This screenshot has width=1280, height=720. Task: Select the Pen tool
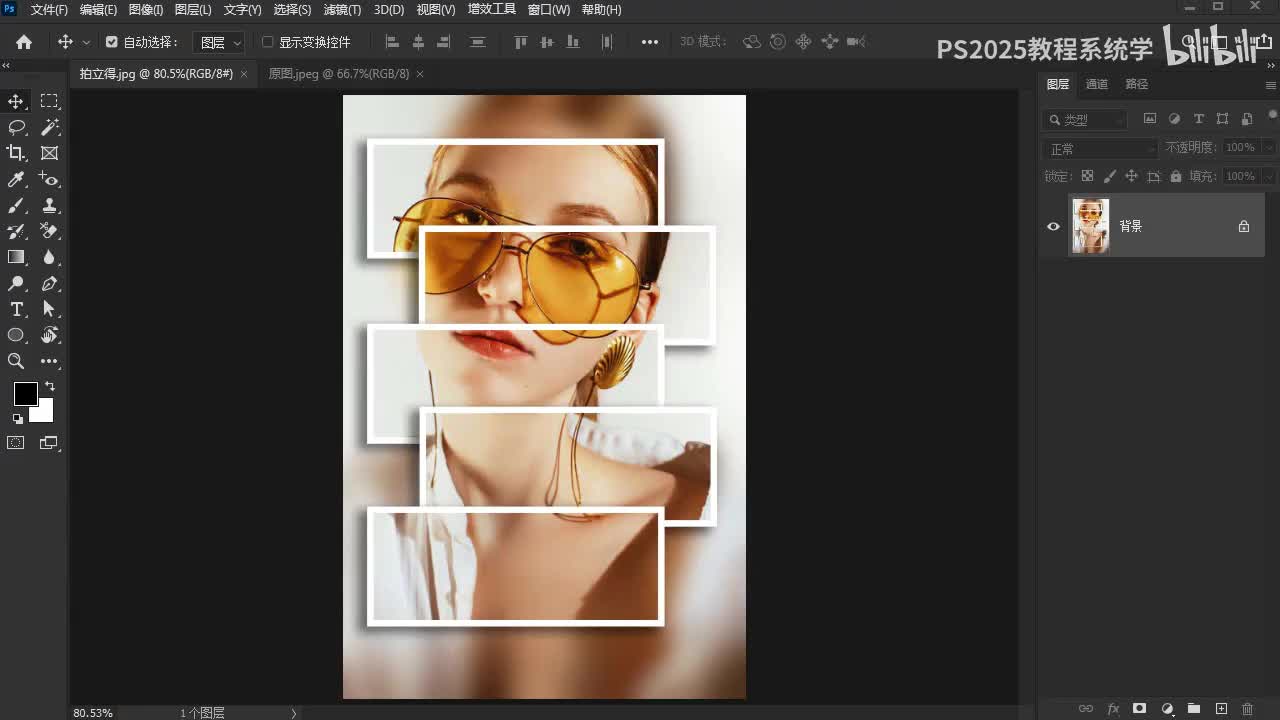49,283
